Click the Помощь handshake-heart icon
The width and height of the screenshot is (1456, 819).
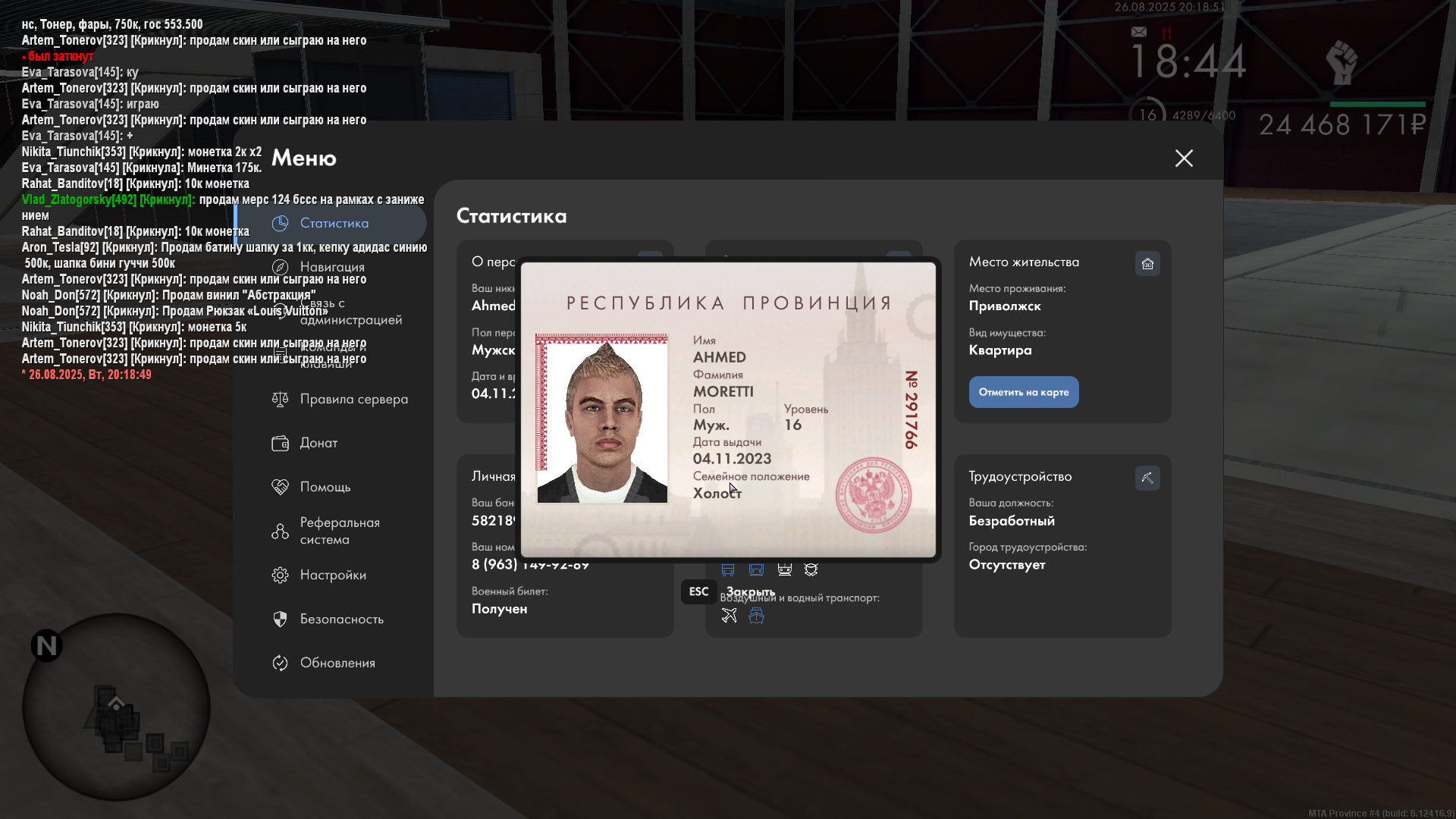point(280,487)
